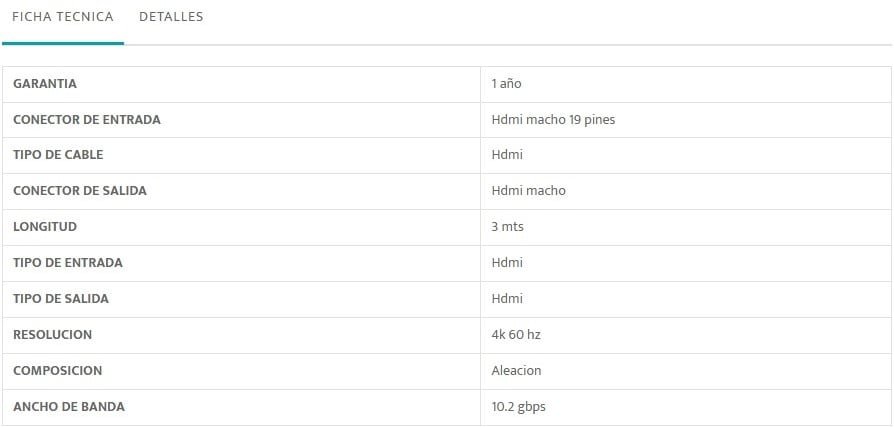Click the LONGITUD row label
This screenshot has height=427, width=894.
(x=45, y=227)
